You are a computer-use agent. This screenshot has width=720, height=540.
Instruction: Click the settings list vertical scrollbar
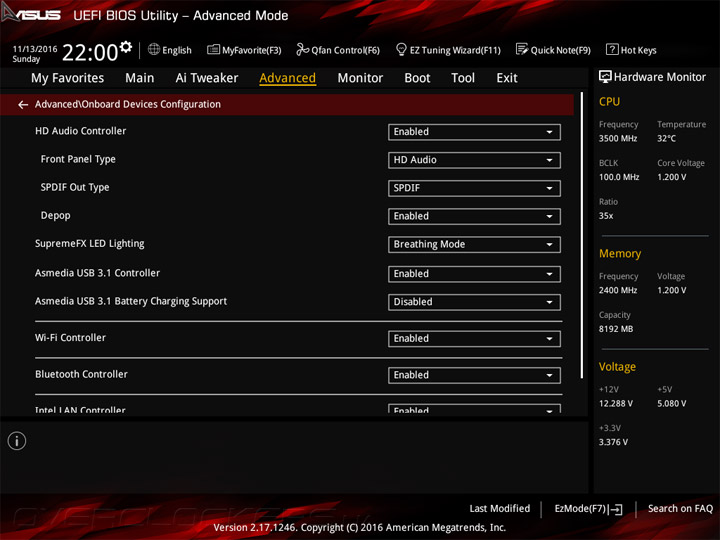pos(582,235)
